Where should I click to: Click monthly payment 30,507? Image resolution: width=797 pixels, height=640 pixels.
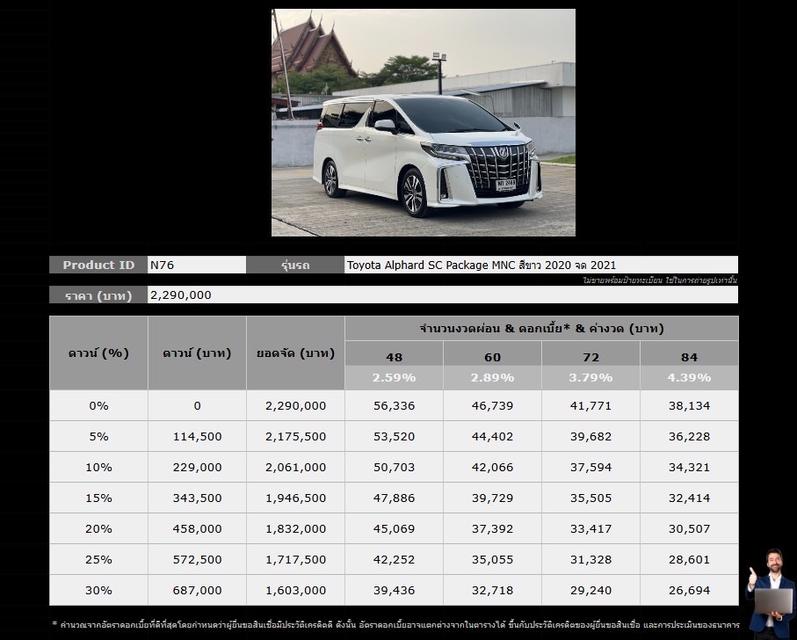click(689, 529)
